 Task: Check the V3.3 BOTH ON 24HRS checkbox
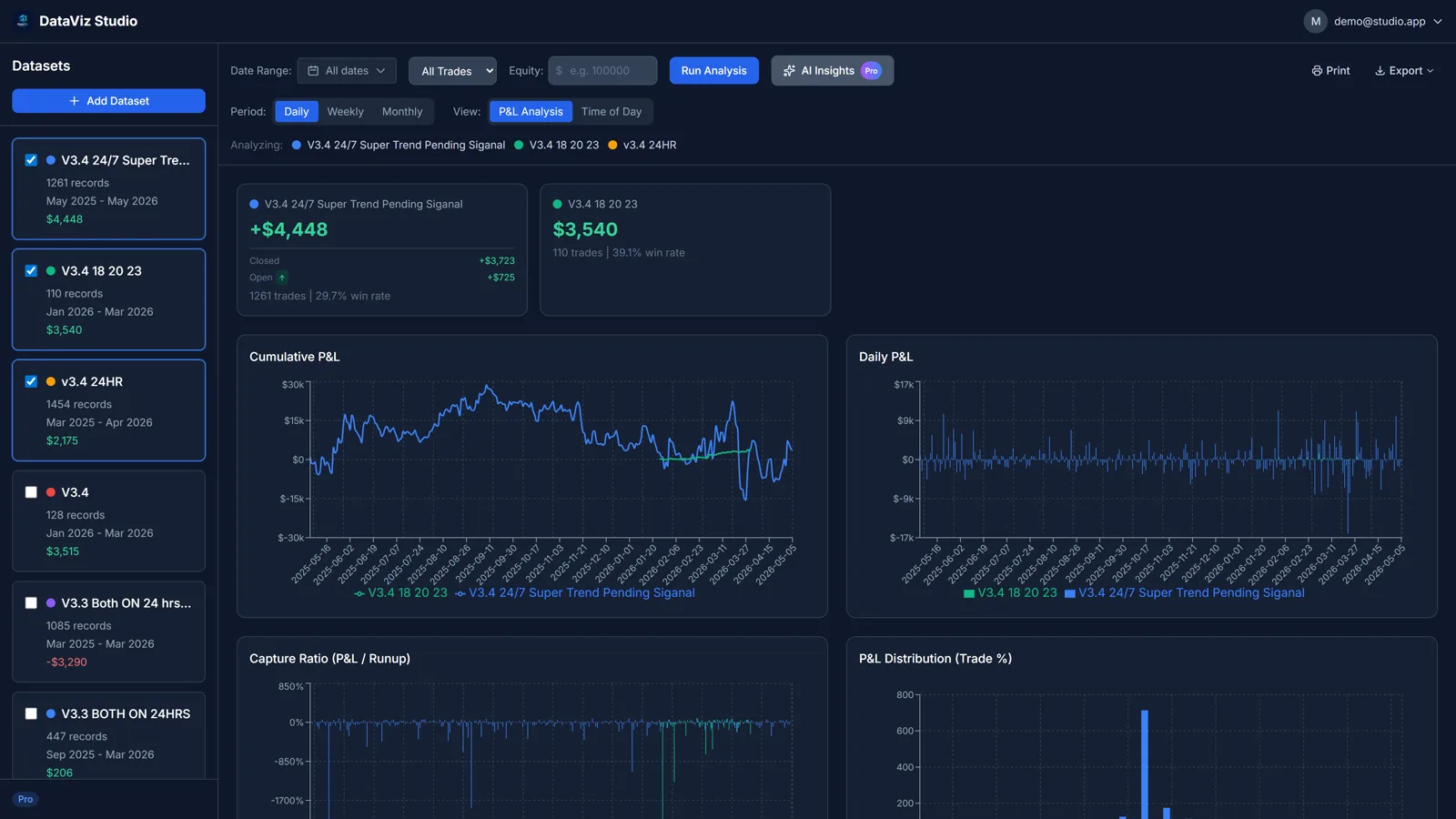point(31,714)
